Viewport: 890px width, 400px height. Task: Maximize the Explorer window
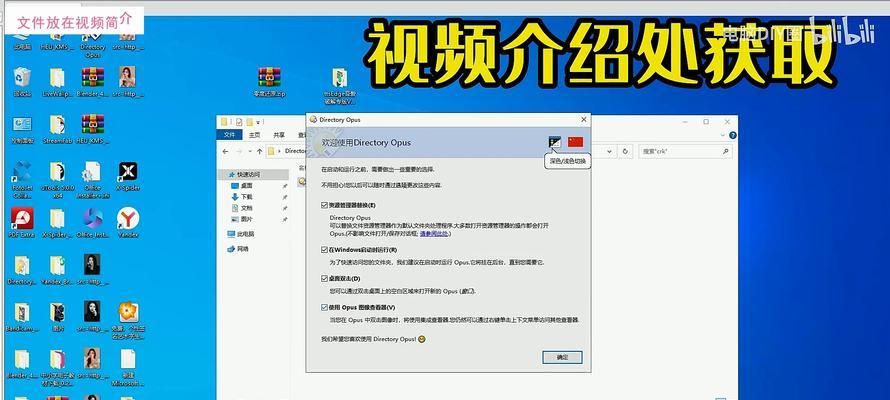tap(706, 121)
